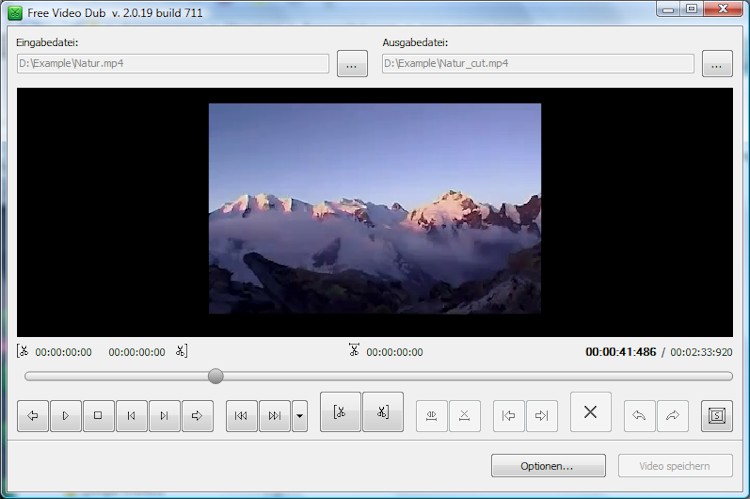Go to the previous frame button
The width and height of the screenshot is (750, 499).
(x=132, y=416)
